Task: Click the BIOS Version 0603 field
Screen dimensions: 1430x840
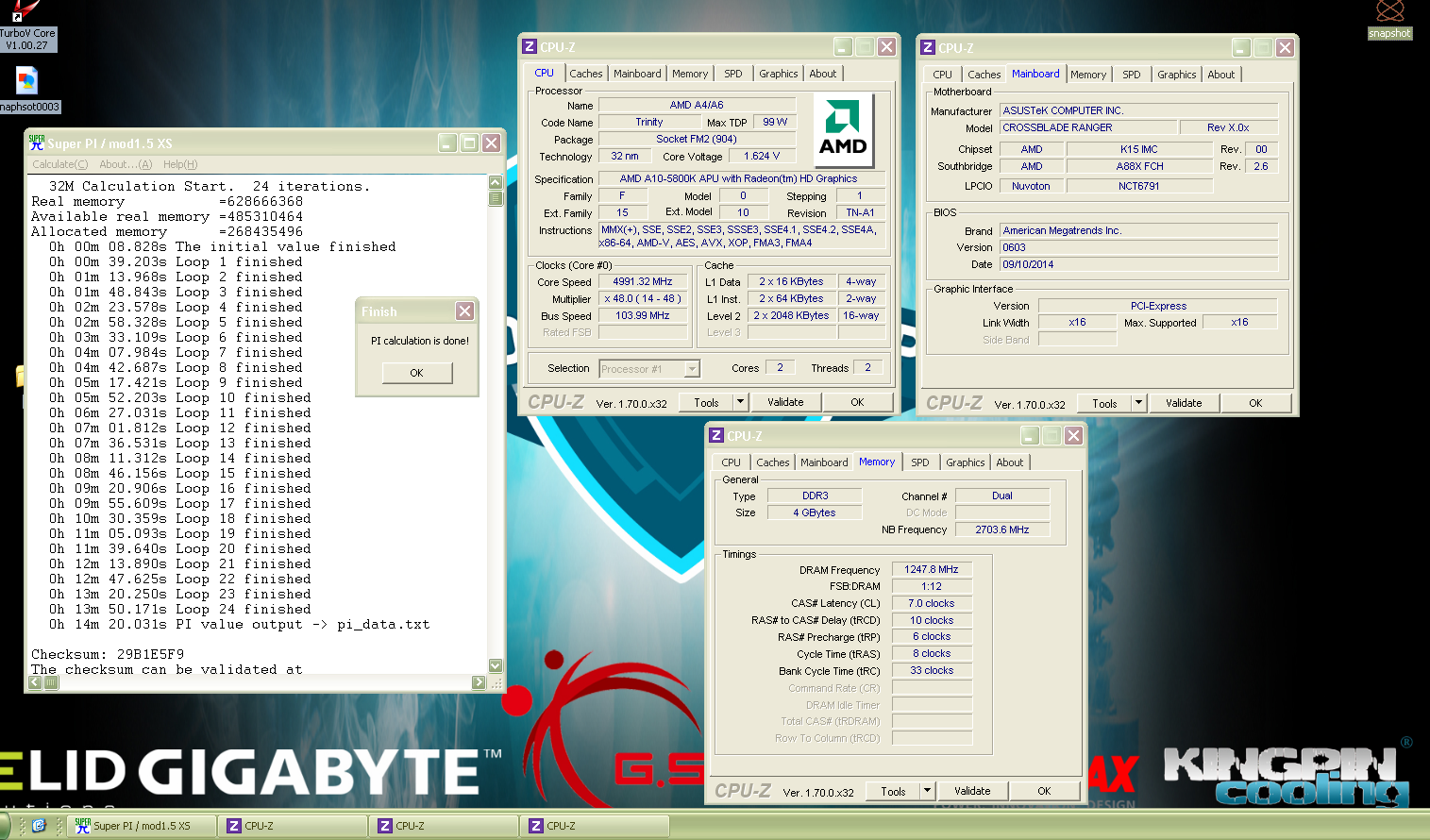Action: [x=1139, y=247]
